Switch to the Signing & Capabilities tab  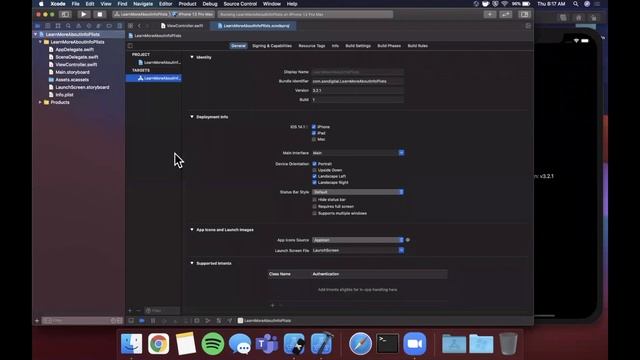tap(272, 46)
